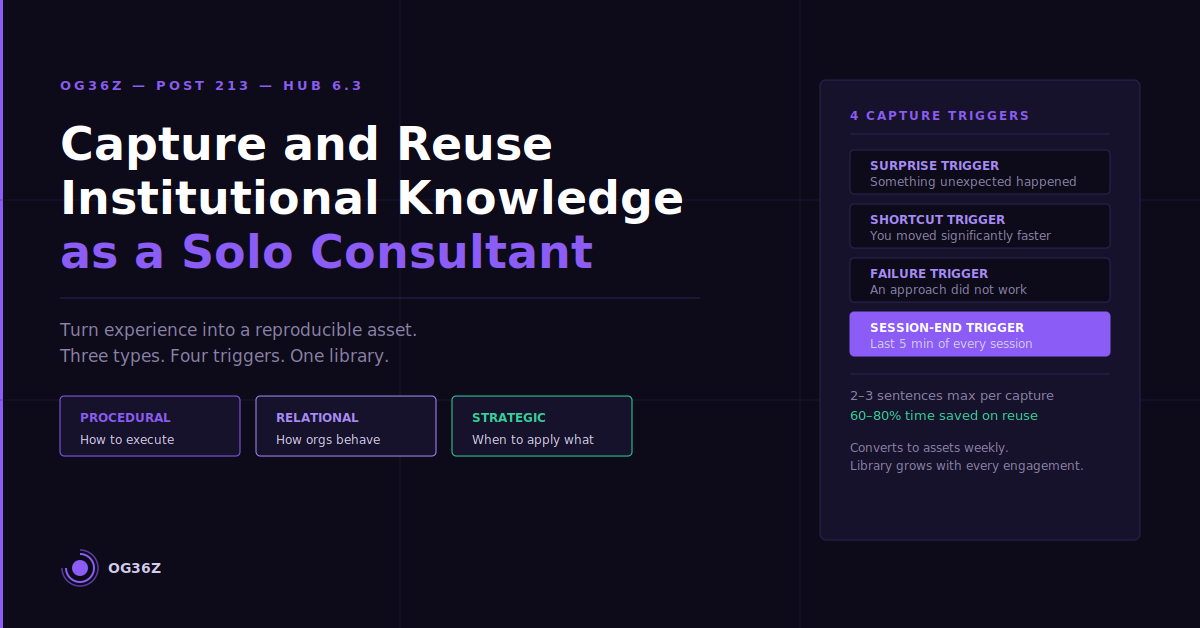
Task: Open the OG36Z — Post 213 breadcrumb
Action: pyautogui.click(x=155, y=85)
